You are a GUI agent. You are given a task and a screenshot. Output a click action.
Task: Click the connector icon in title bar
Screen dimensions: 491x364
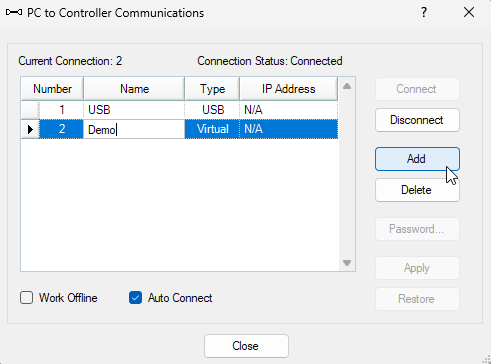[x=14, y=13]
